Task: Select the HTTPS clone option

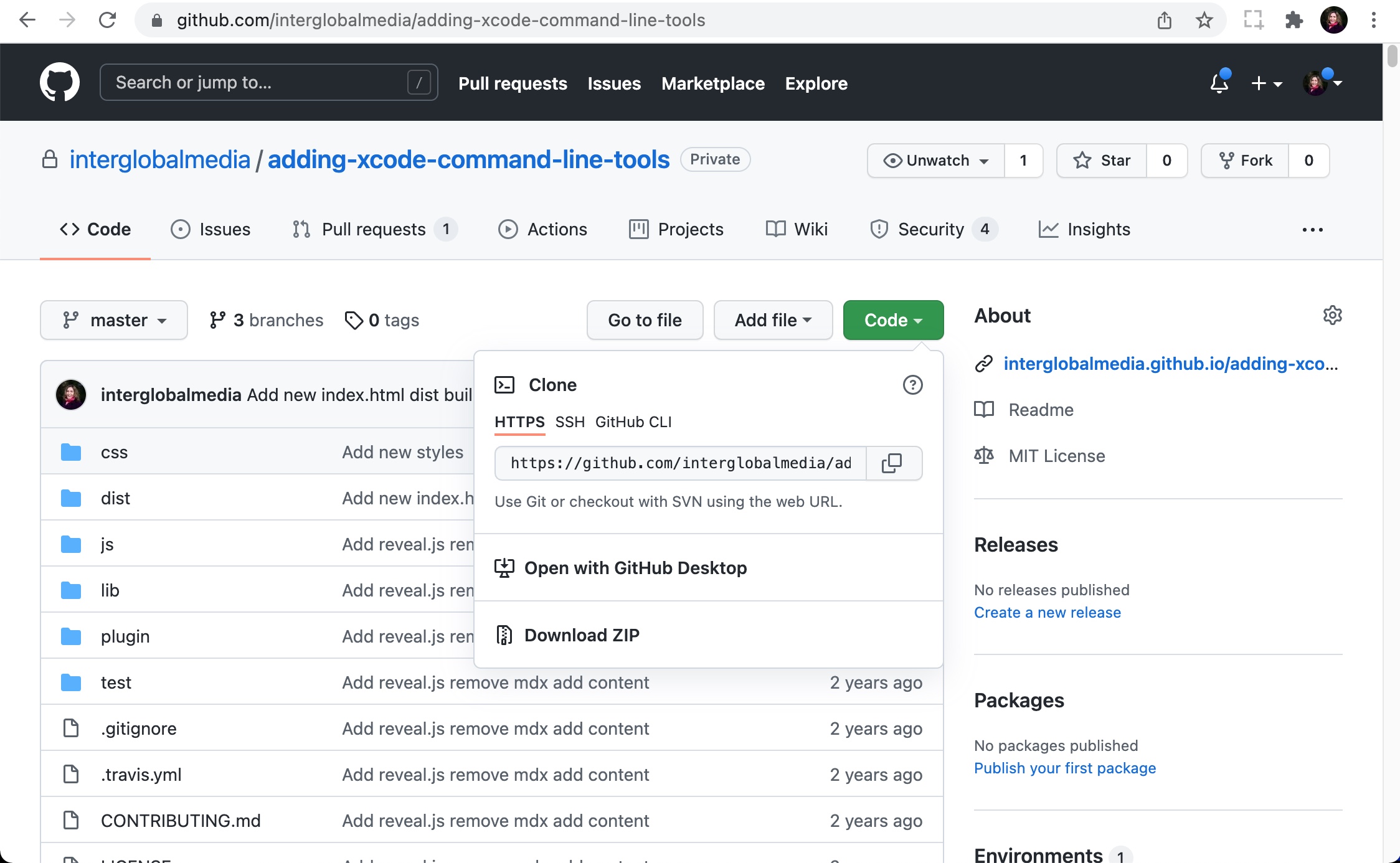Action: pos(519,422)
